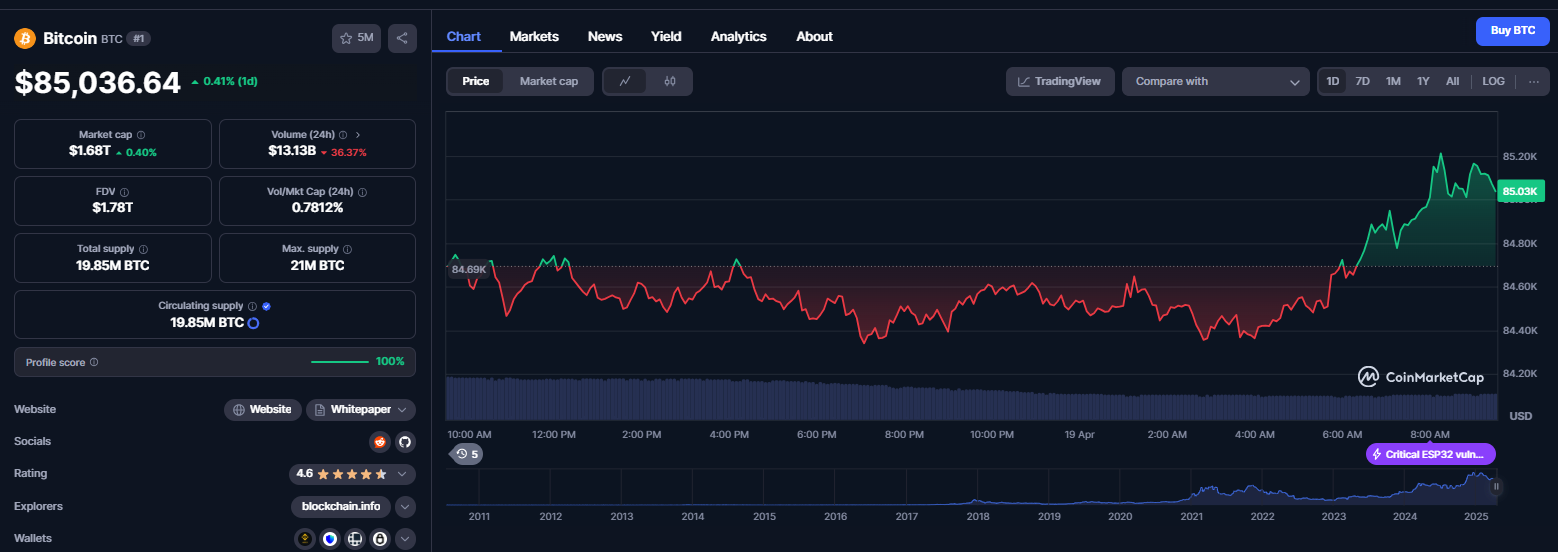The width and height of the screenshot is (1558, 552).
Task: Expand the Explorers chevron
Action: pyautogui.click(x=405, y=506)
